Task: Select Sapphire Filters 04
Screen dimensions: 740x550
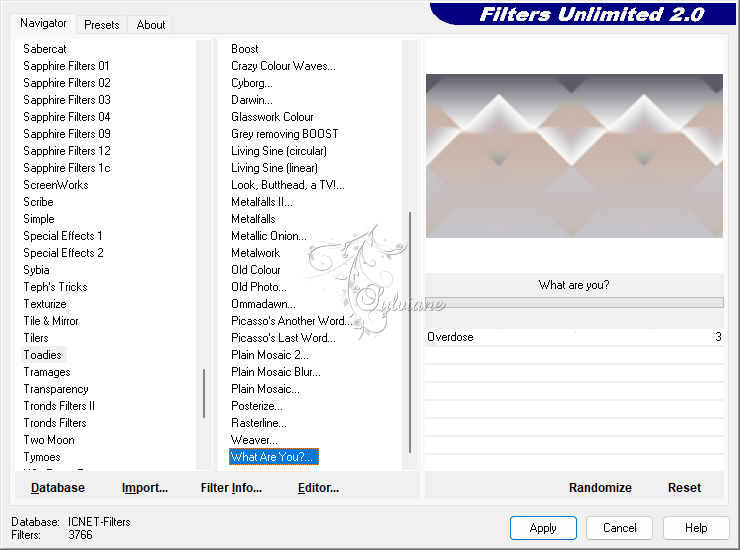Action: [x=67, y=117]
